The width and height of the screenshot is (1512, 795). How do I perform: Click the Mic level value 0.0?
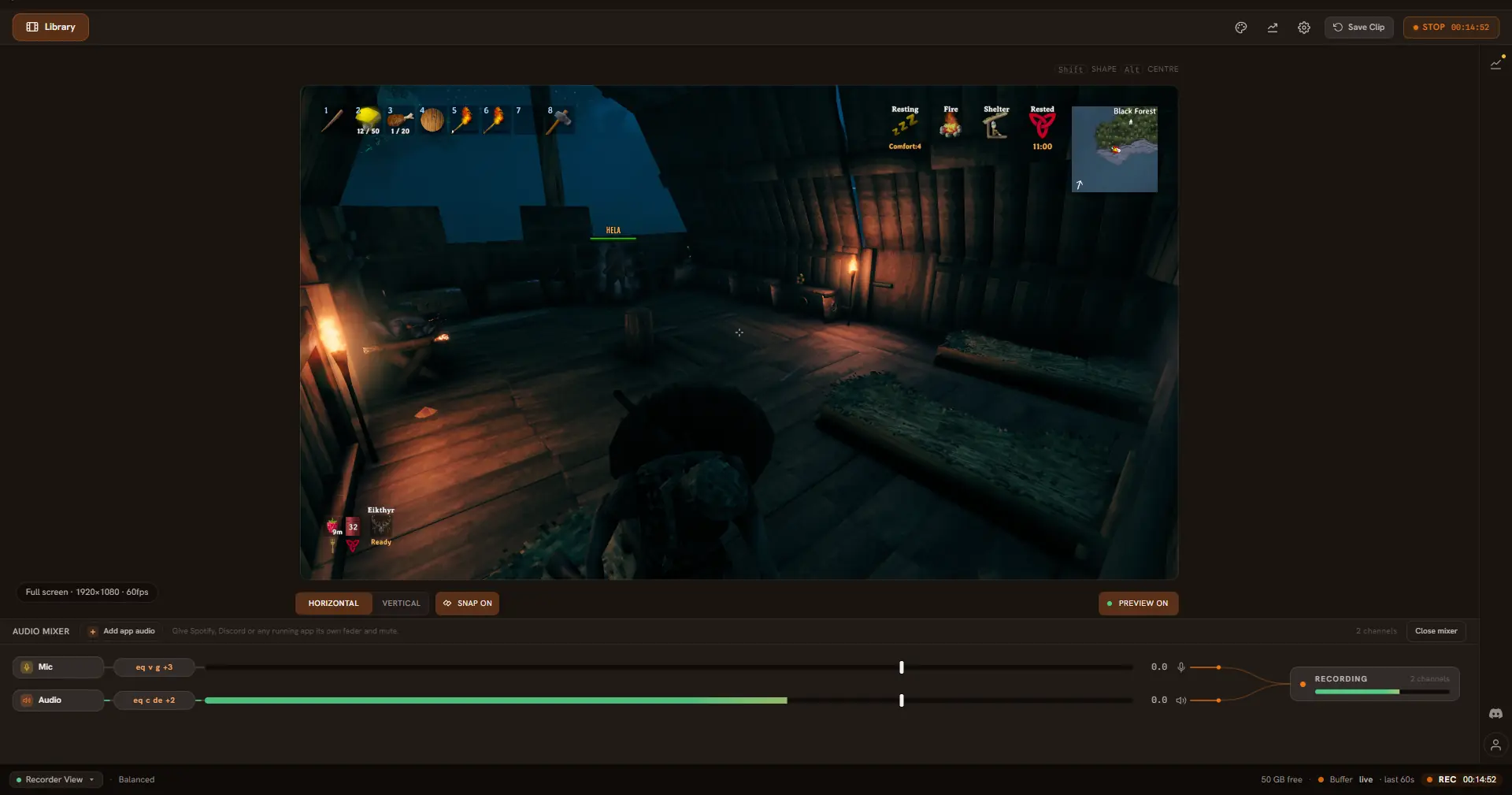pyautogui.click(x=1159, y=667)
